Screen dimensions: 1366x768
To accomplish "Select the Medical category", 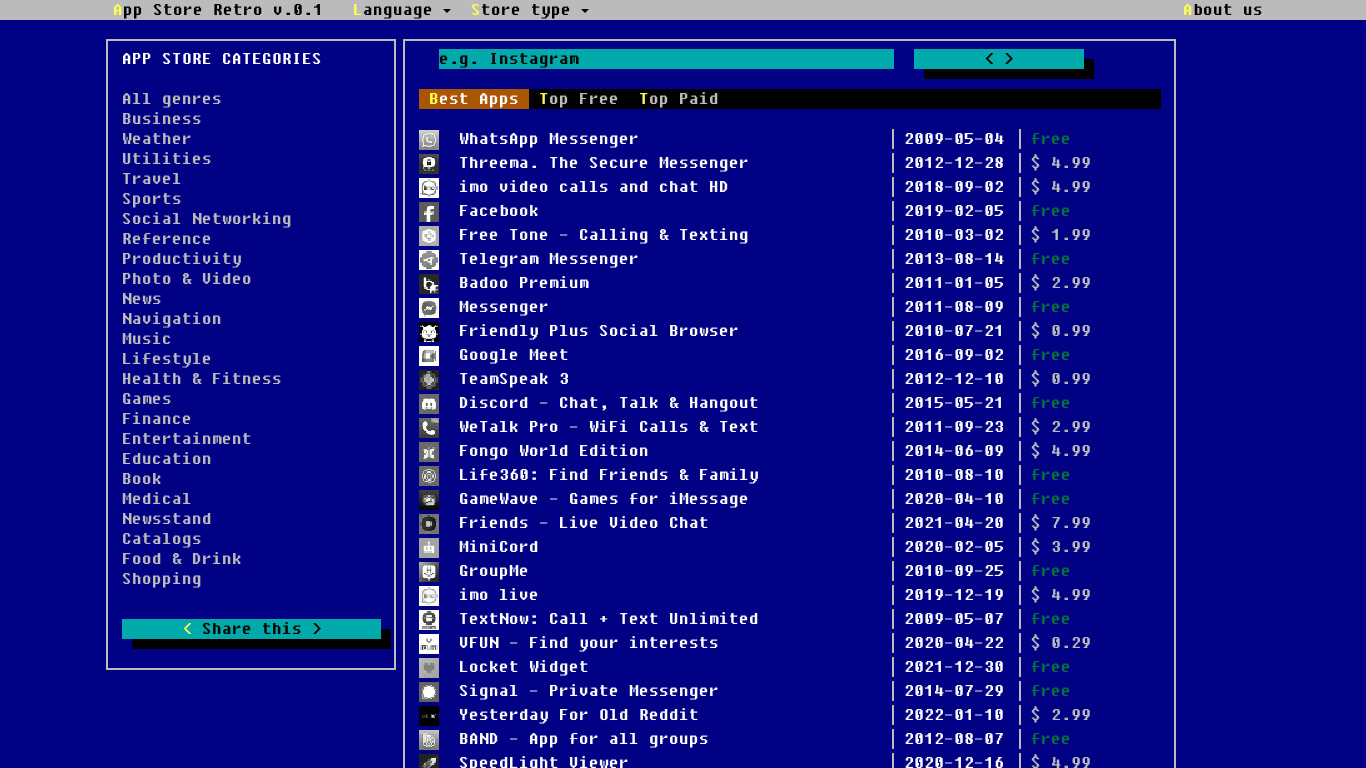I will (157, 499).
